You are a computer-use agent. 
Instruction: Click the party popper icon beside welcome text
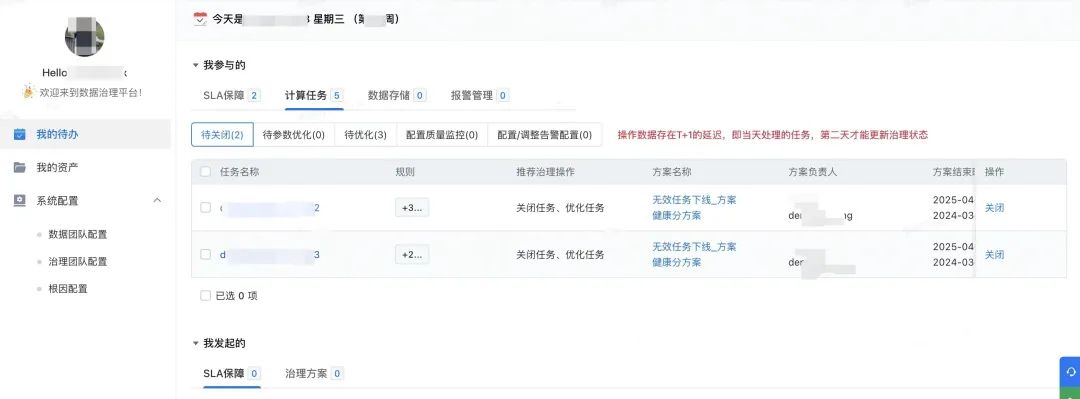(29, 91)
